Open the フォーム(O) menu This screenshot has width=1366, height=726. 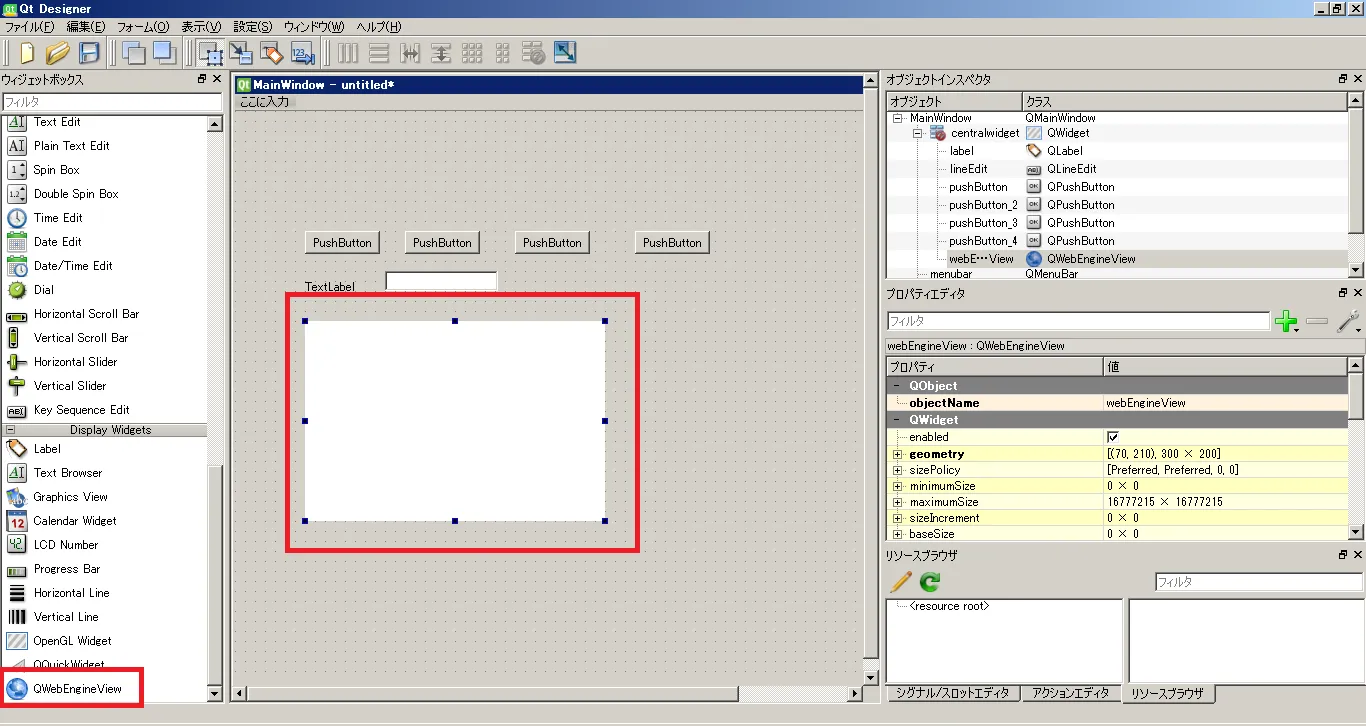tap(143, 27)
